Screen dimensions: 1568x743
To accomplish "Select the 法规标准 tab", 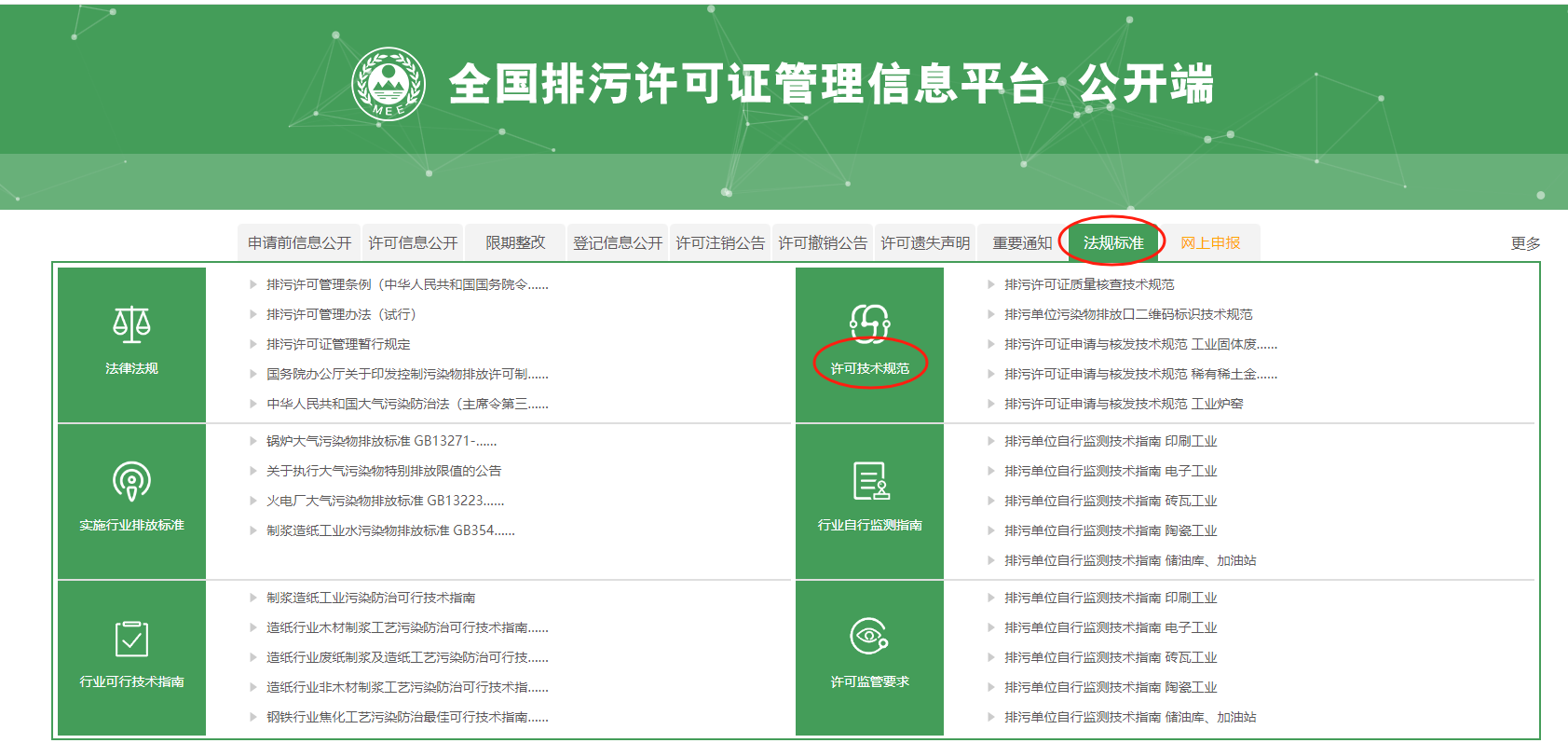I will 1113,243.
